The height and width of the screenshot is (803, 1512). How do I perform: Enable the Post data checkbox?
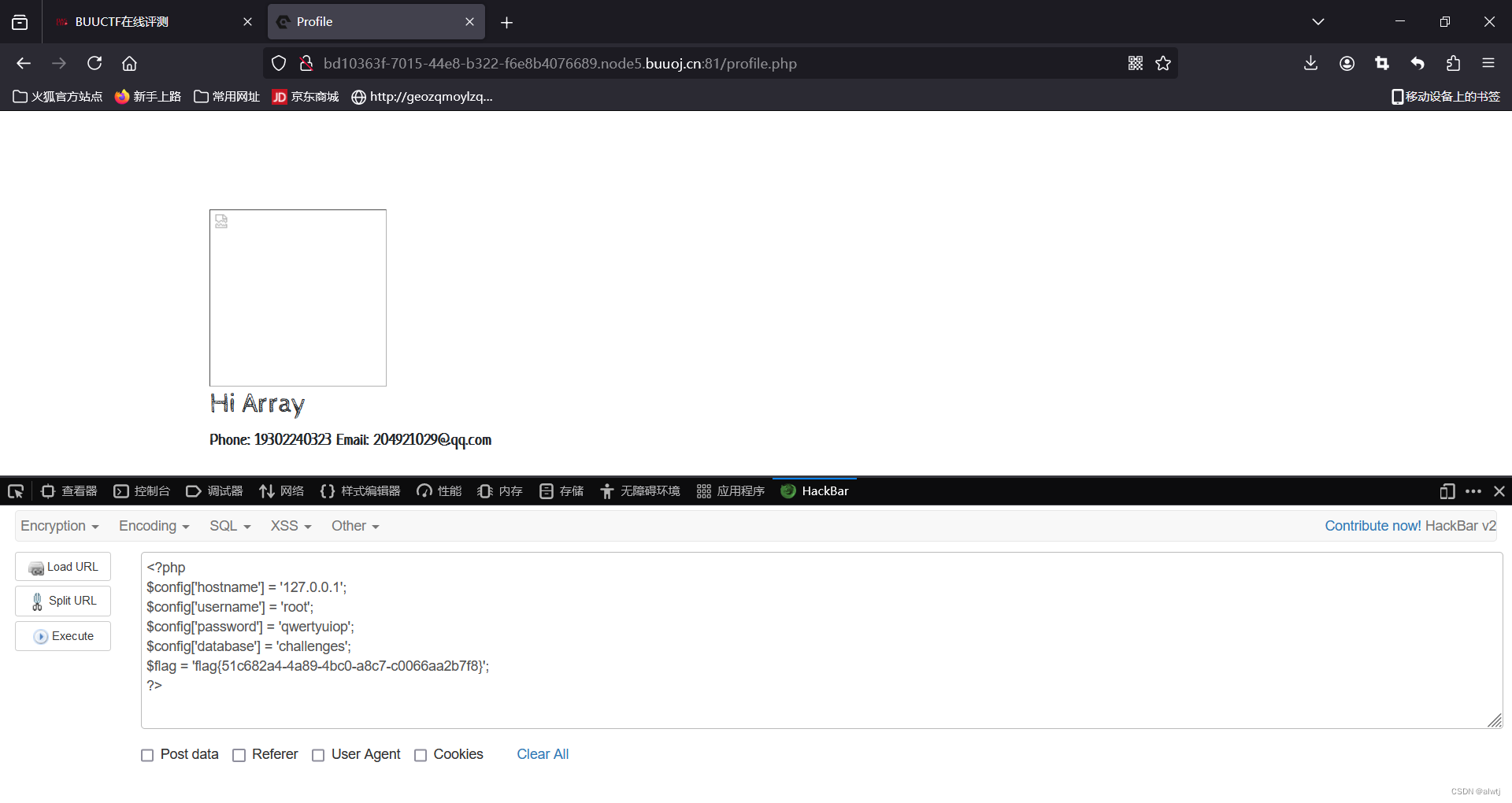[146, 755]
